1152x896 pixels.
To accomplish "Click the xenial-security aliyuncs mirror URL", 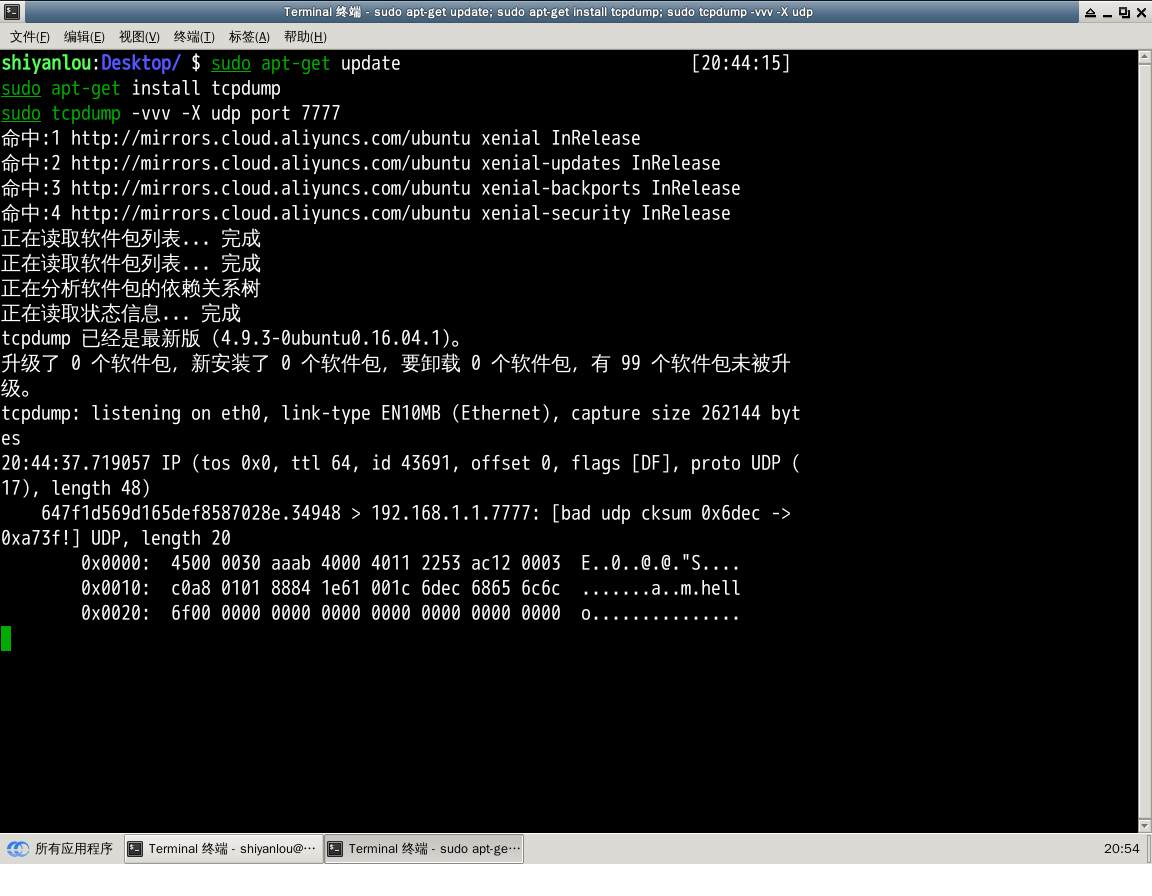I will [x=270, y=213].
